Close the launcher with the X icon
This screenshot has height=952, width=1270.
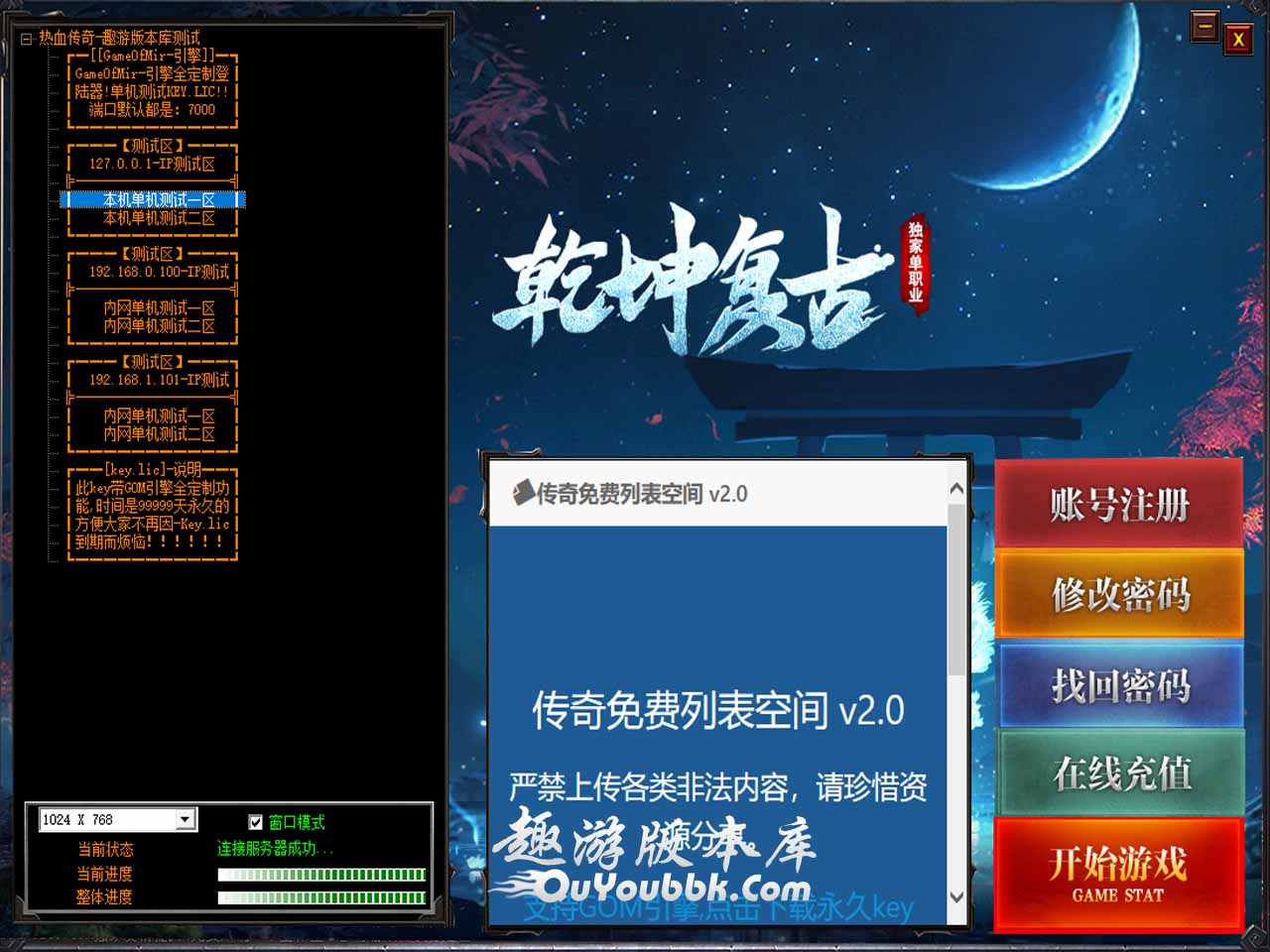pos(1238,38)
